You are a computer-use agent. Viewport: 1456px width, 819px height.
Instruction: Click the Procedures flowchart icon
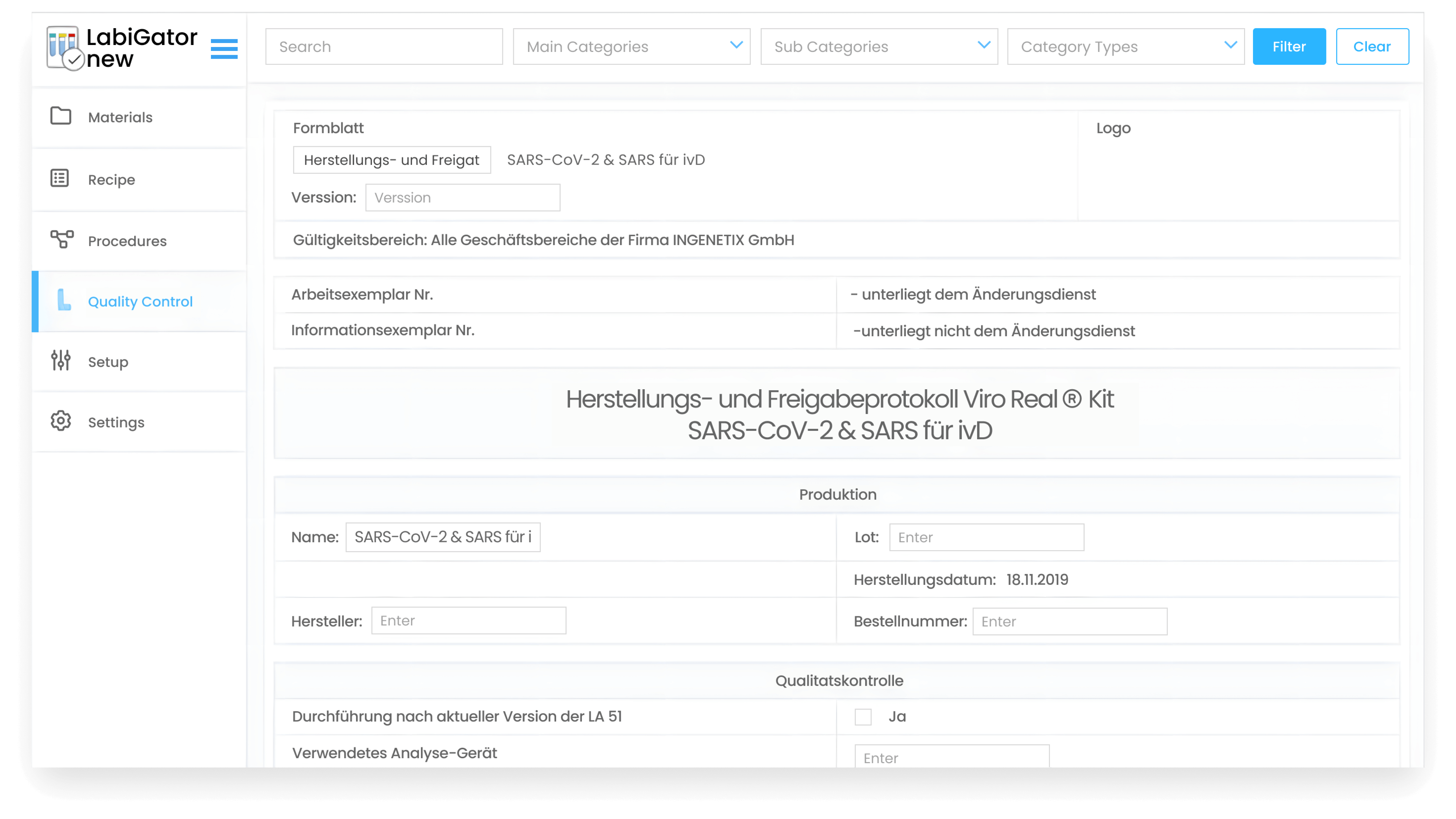[x=62, y=239]
